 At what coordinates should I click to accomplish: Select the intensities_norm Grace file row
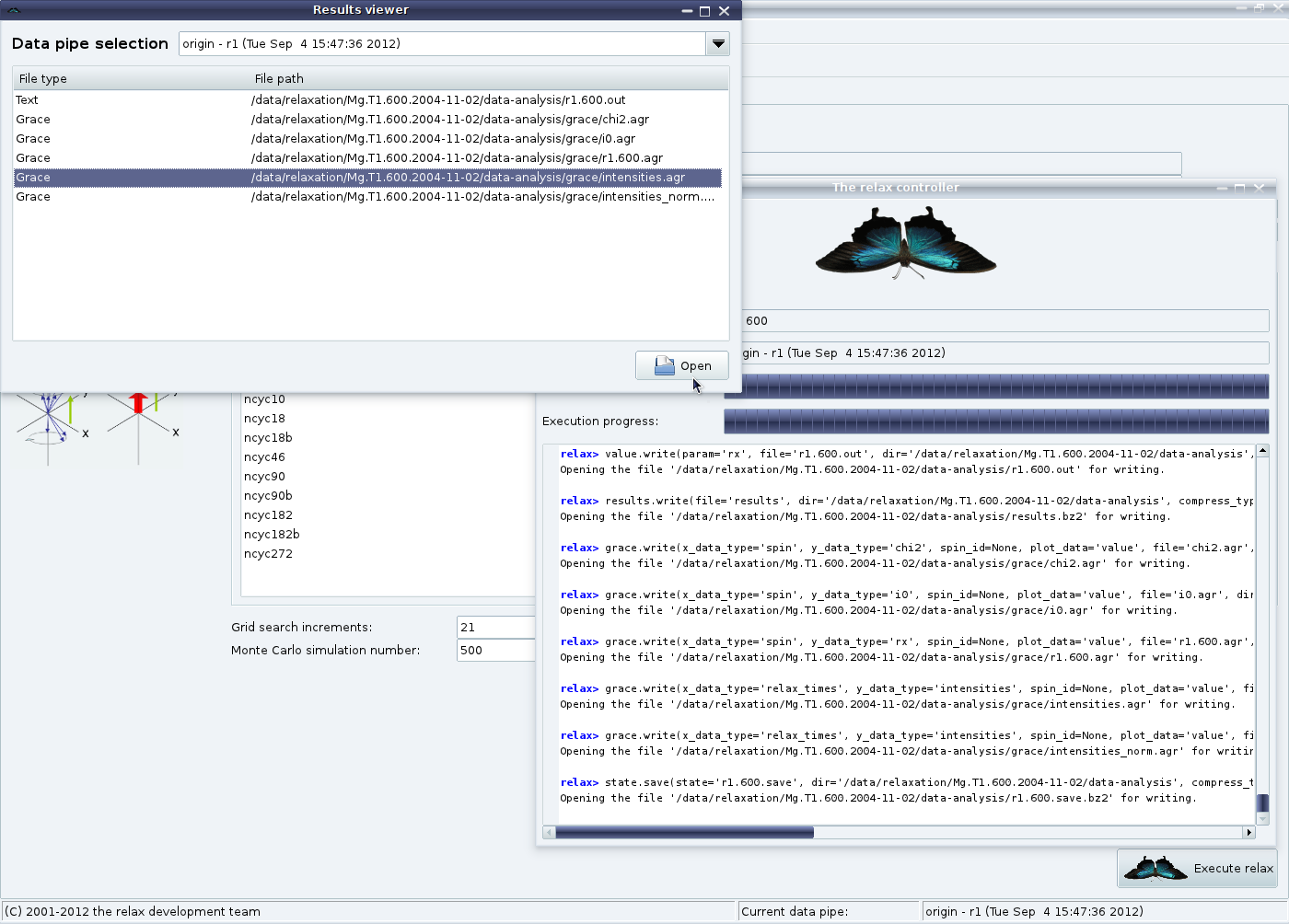367,196
